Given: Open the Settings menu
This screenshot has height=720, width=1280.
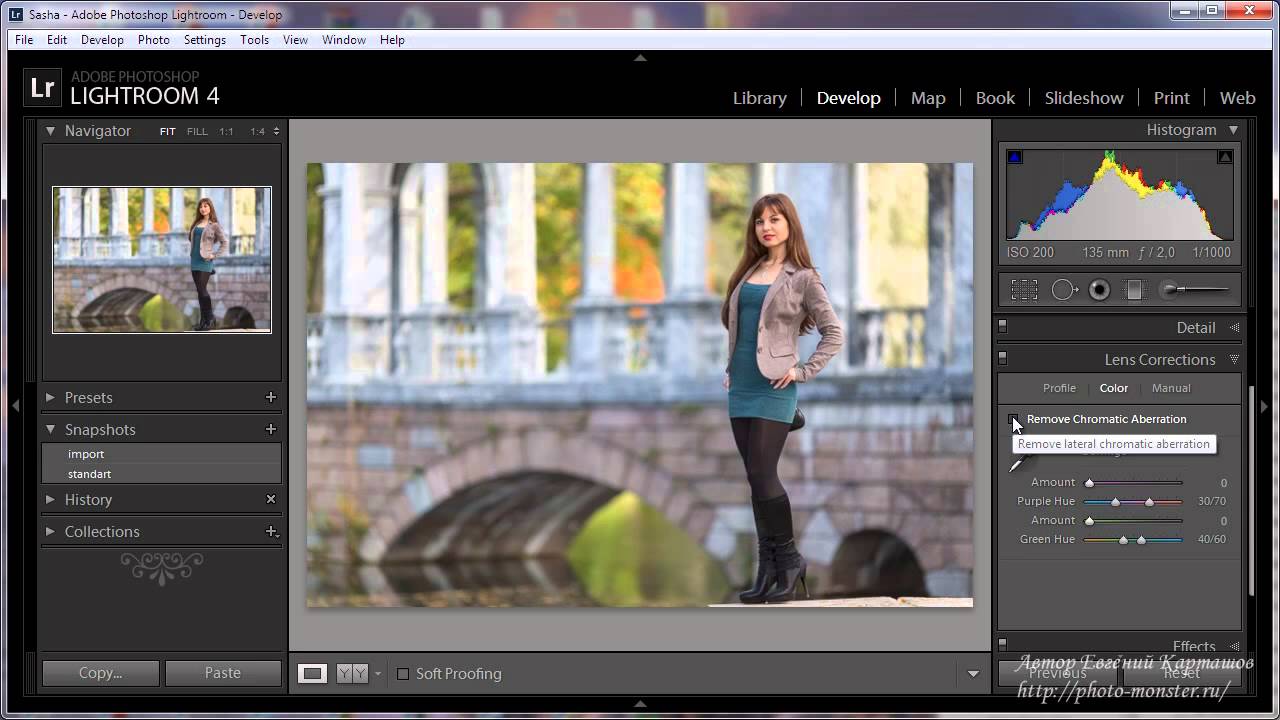Looking at the screenshot, I should pos(205,40).
